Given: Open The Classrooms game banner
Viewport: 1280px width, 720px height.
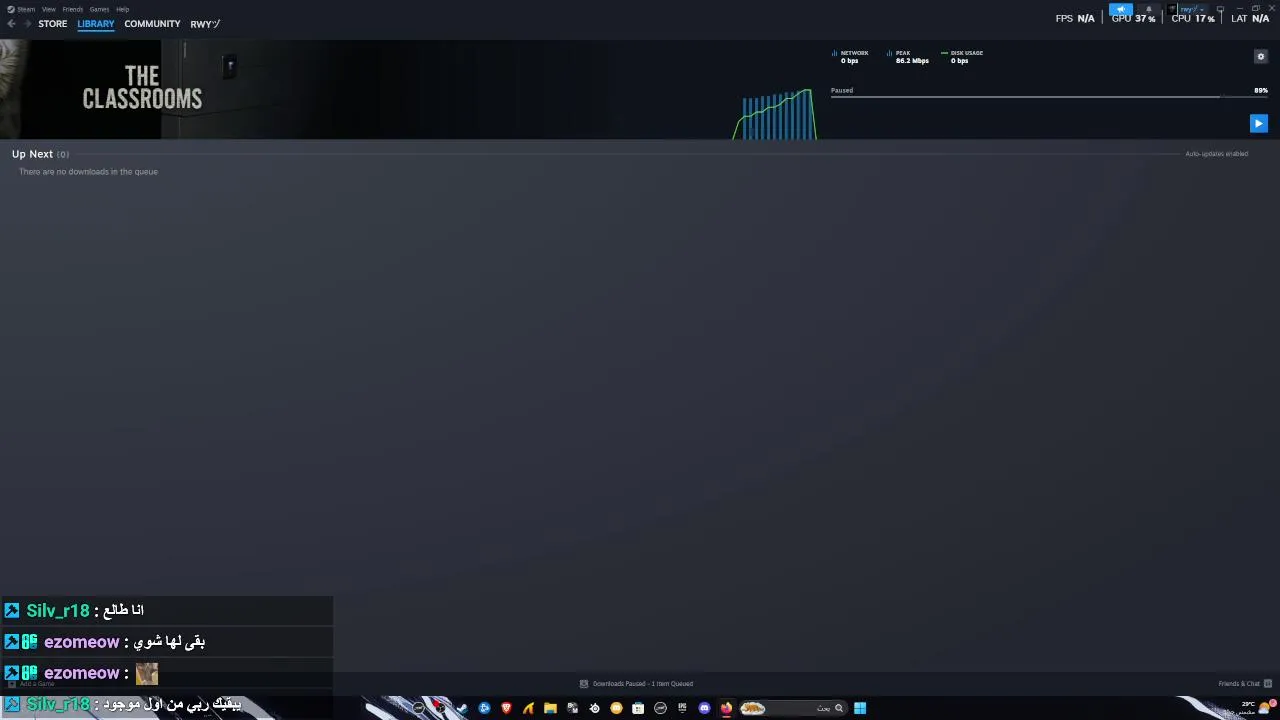Looking at the screenshot, I should click(142, 88).
